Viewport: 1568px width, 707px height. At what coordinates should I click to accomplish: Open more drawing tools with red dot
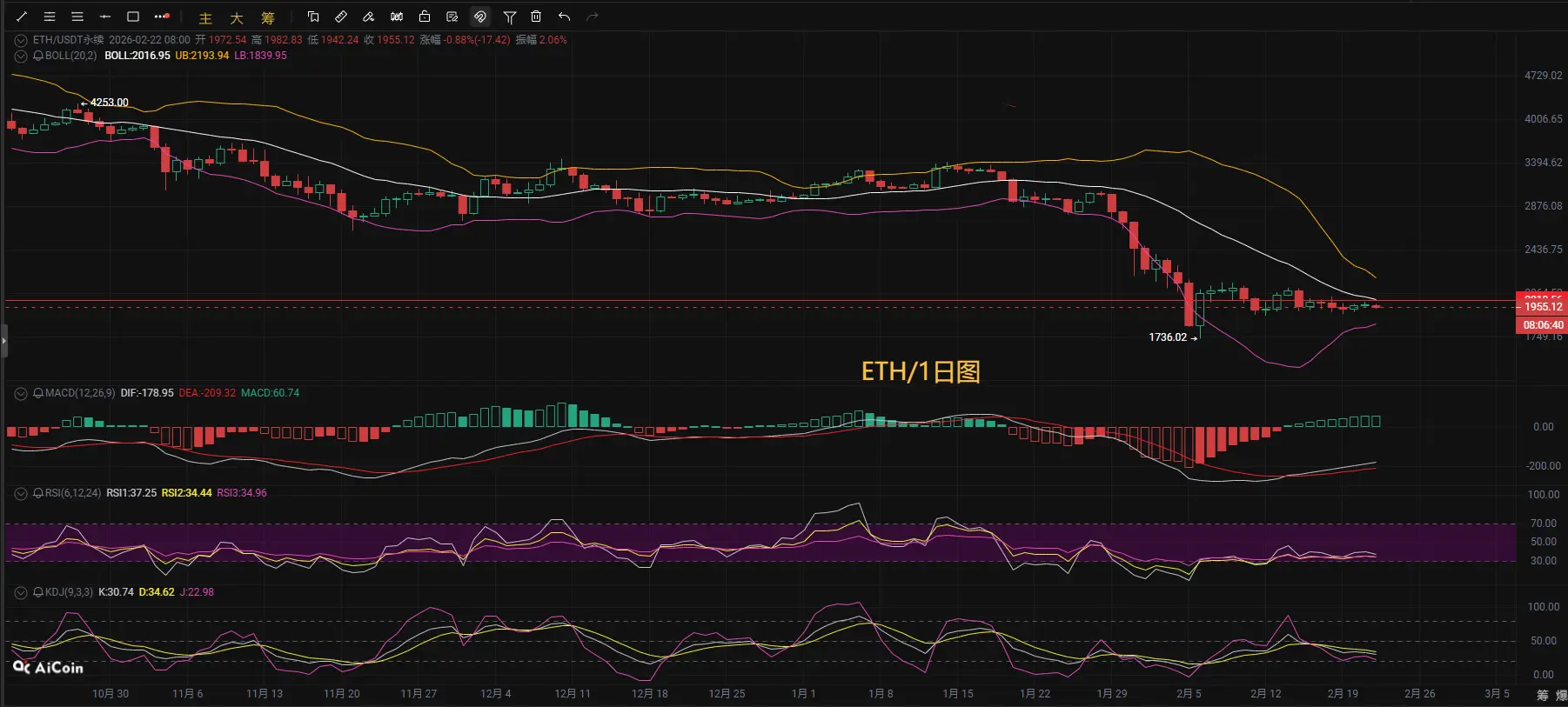162,17
